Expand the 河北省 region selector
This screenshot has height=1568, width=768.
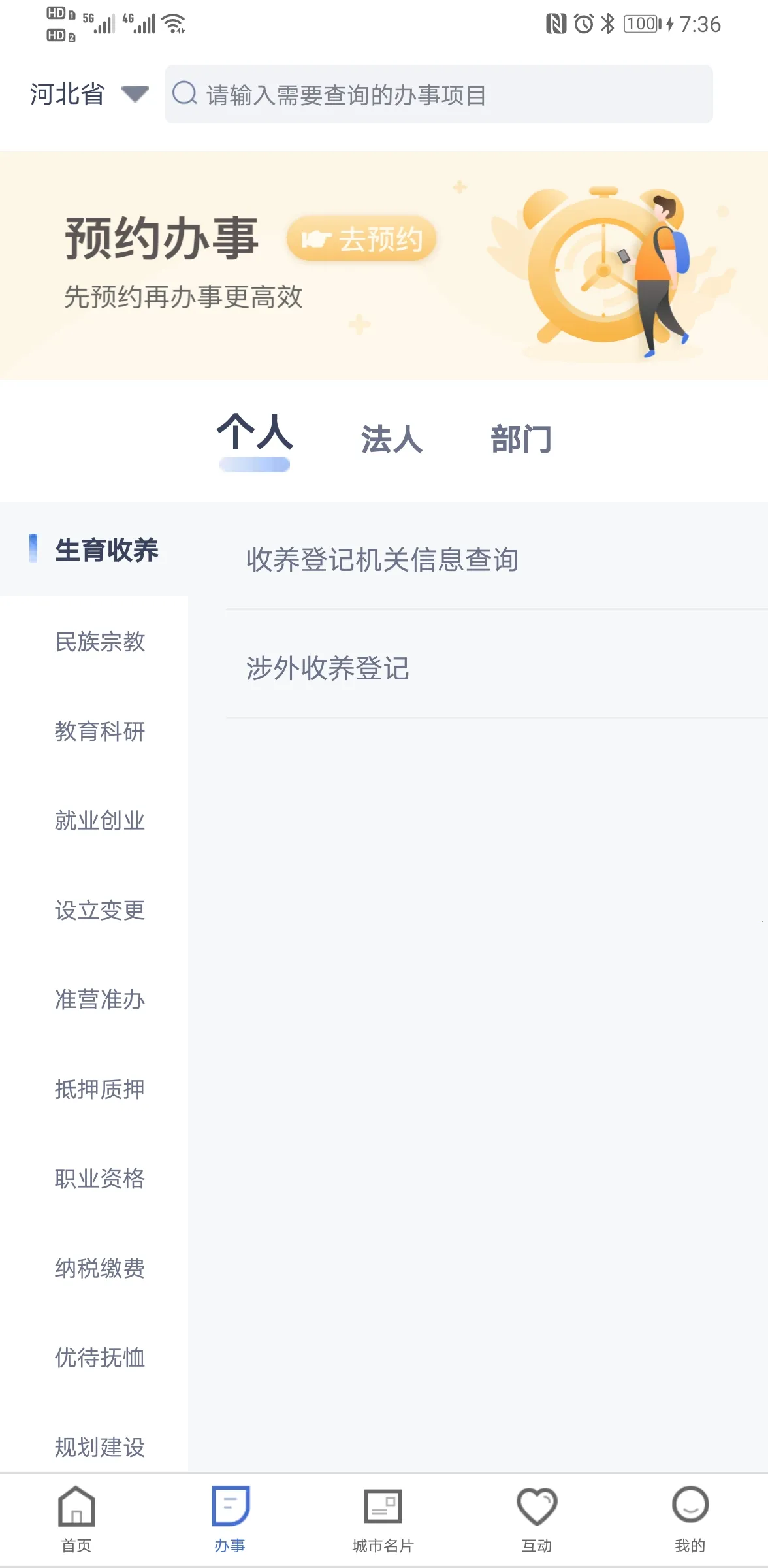point(68,93)
